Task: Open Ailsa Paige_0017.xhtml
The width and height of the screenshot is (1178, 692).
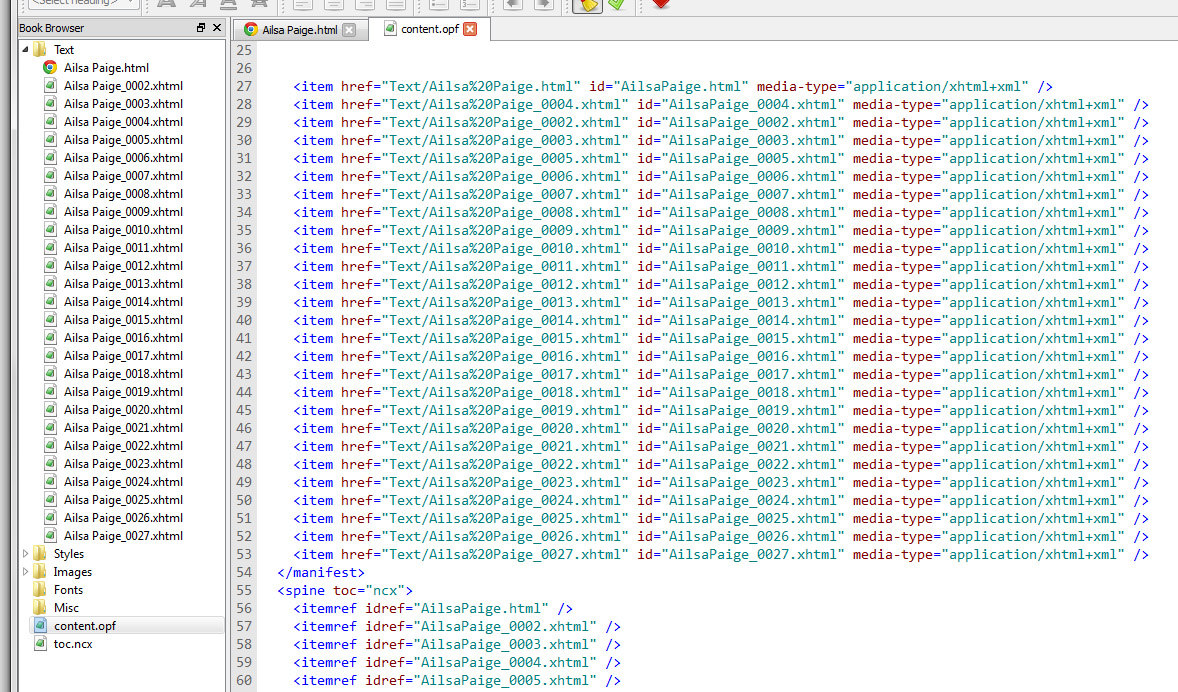Action: coord(123,356)
